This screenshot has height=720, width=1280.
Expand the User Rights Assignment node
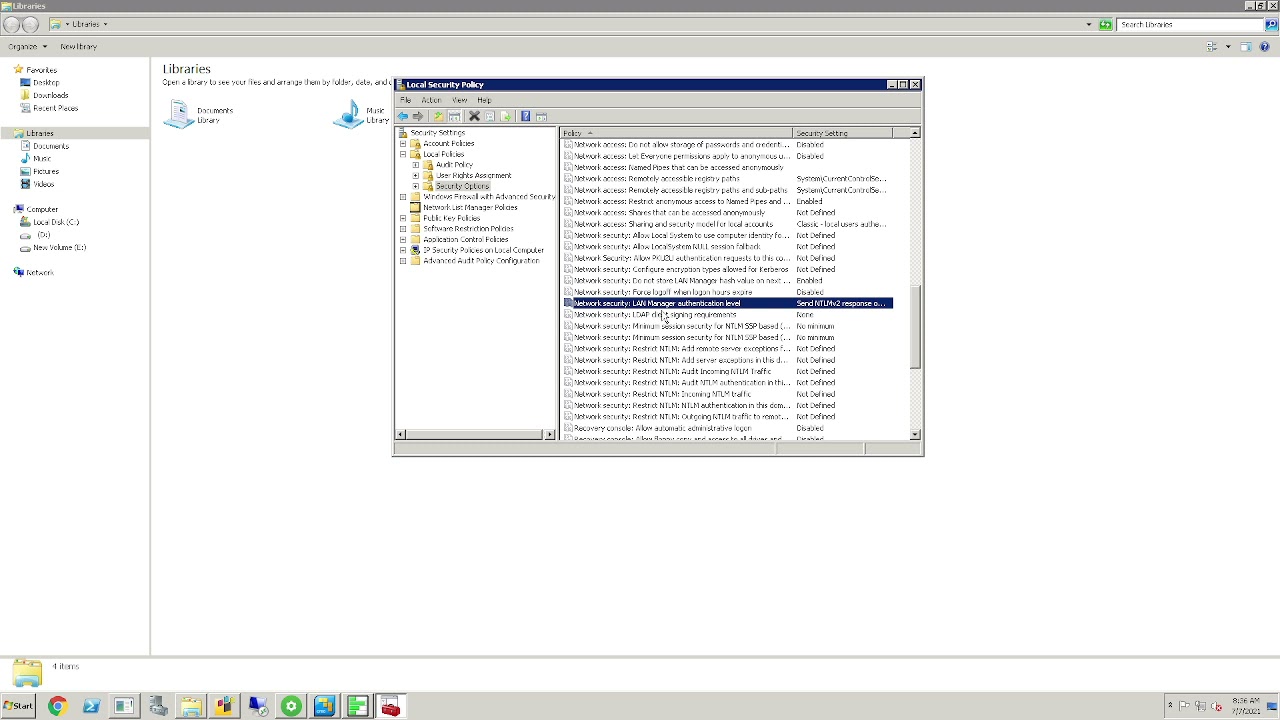416,176
